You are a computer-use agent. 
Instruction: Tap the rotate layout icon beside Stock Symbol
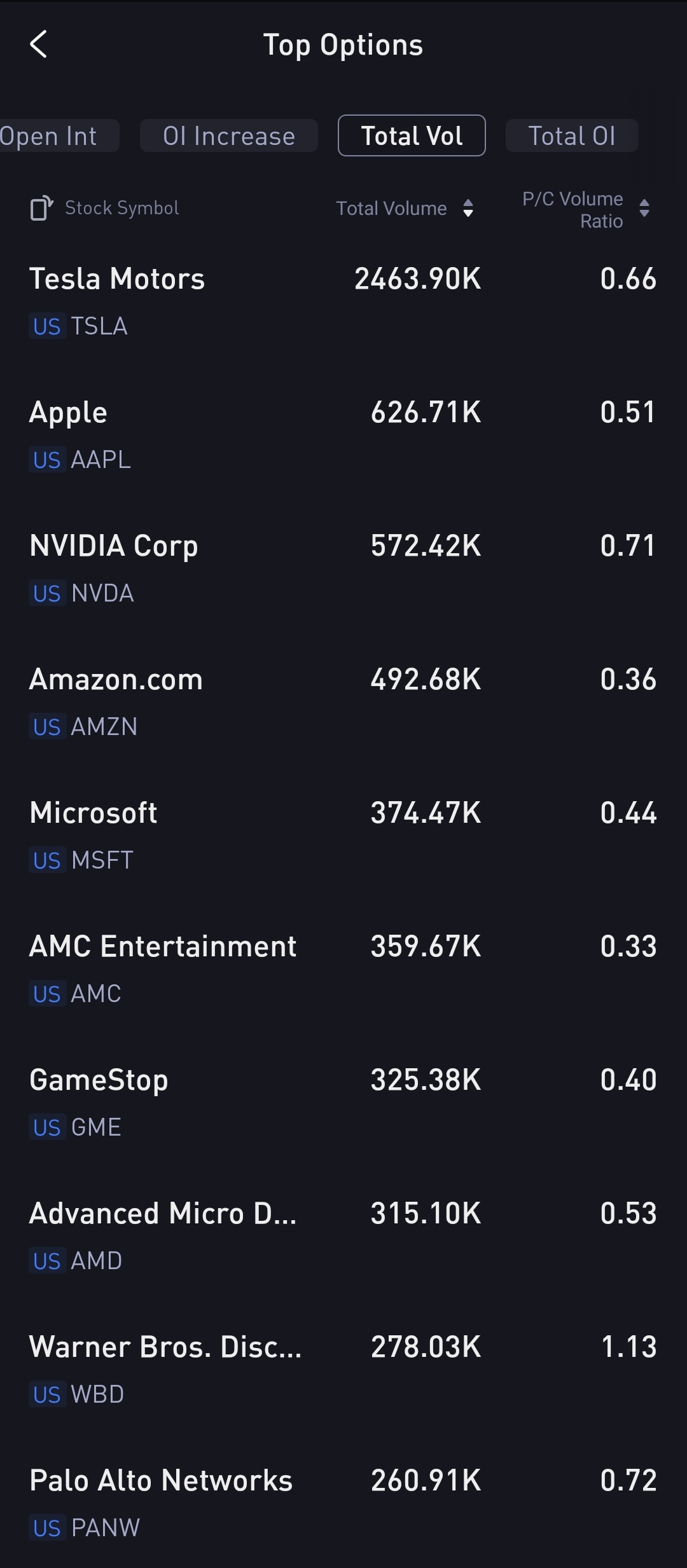41,209
